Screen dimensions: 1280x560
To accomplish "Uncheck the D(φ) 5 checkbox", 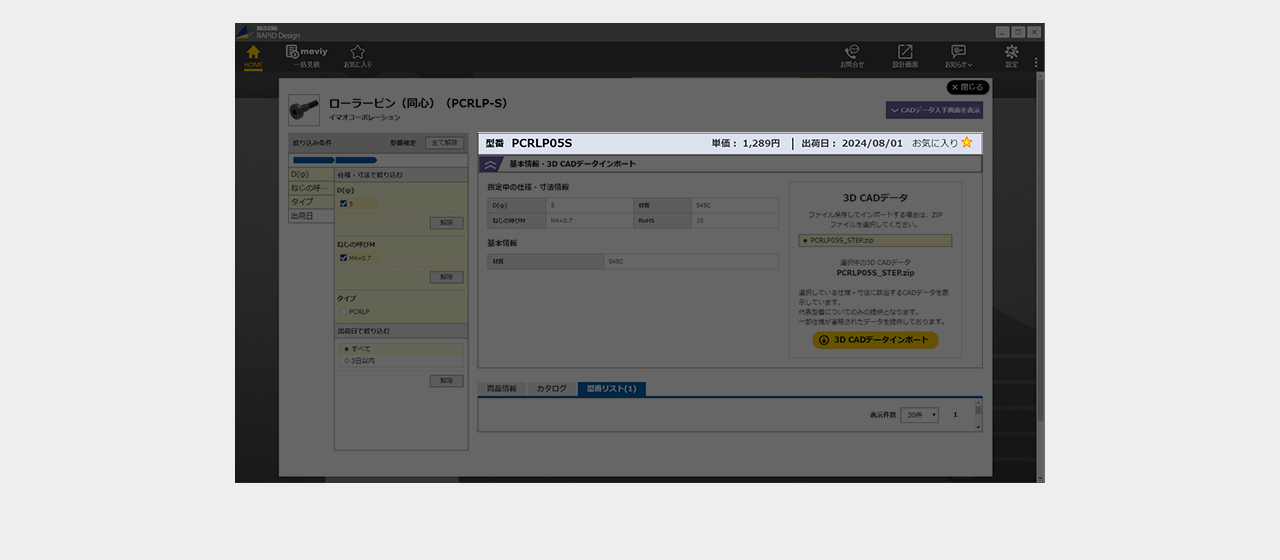I will click(x=343, y=204).
